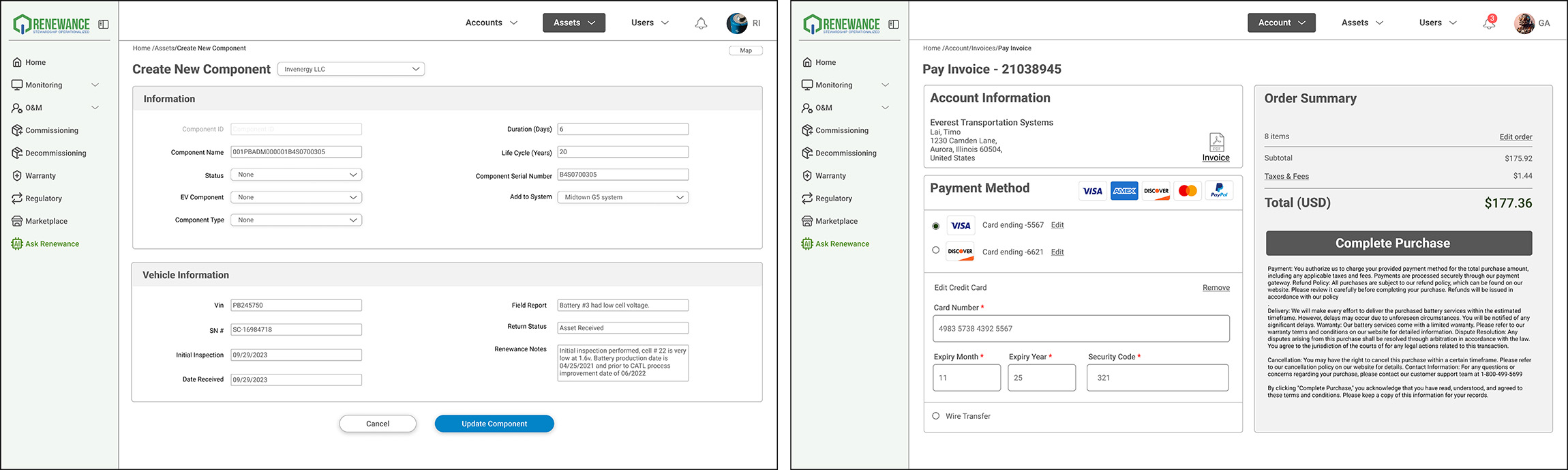Open Accounts menu in left window
This screenshot has width=1568, height=470.
[x=492, y=23]
